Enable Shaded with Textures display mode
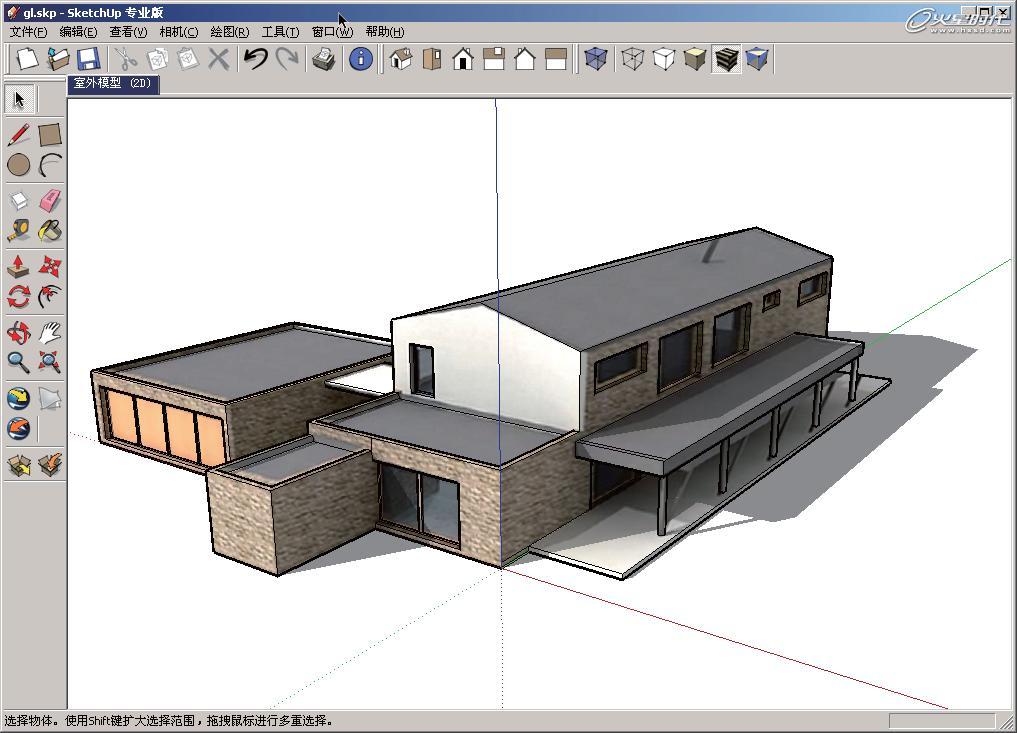 point(726,59)
